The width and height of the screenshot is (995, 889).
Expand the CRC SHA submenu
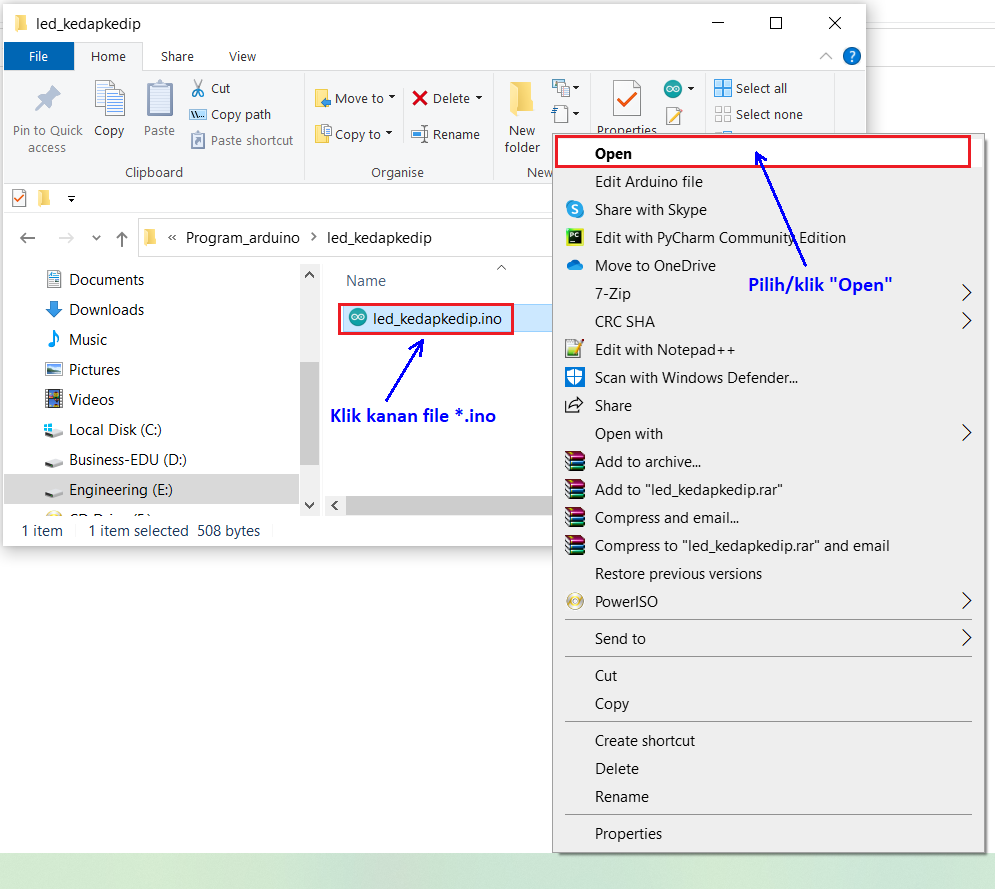pyautogui.click(x=768, y=322)
